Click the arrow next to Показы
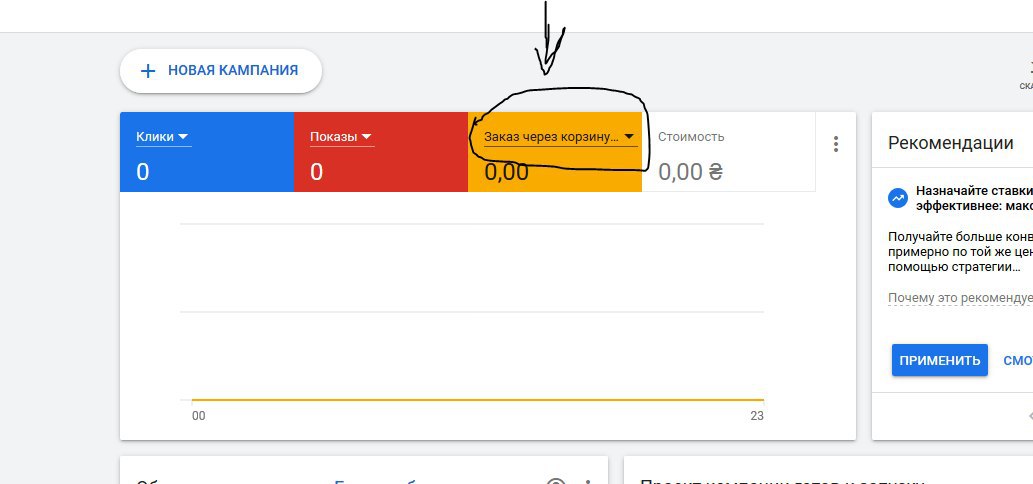 (x=366, y=136)
